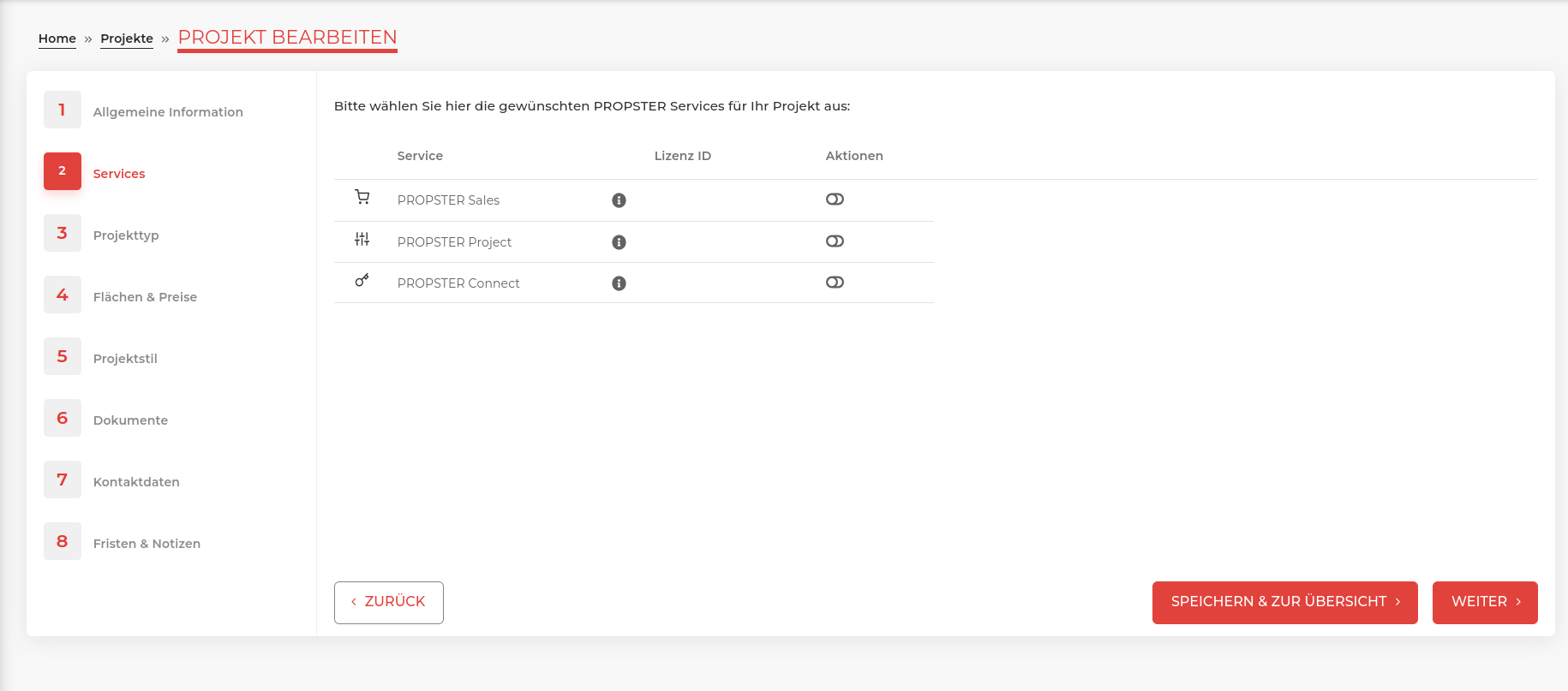Select the Dokumente step
1568x691 pixels.
130,420
